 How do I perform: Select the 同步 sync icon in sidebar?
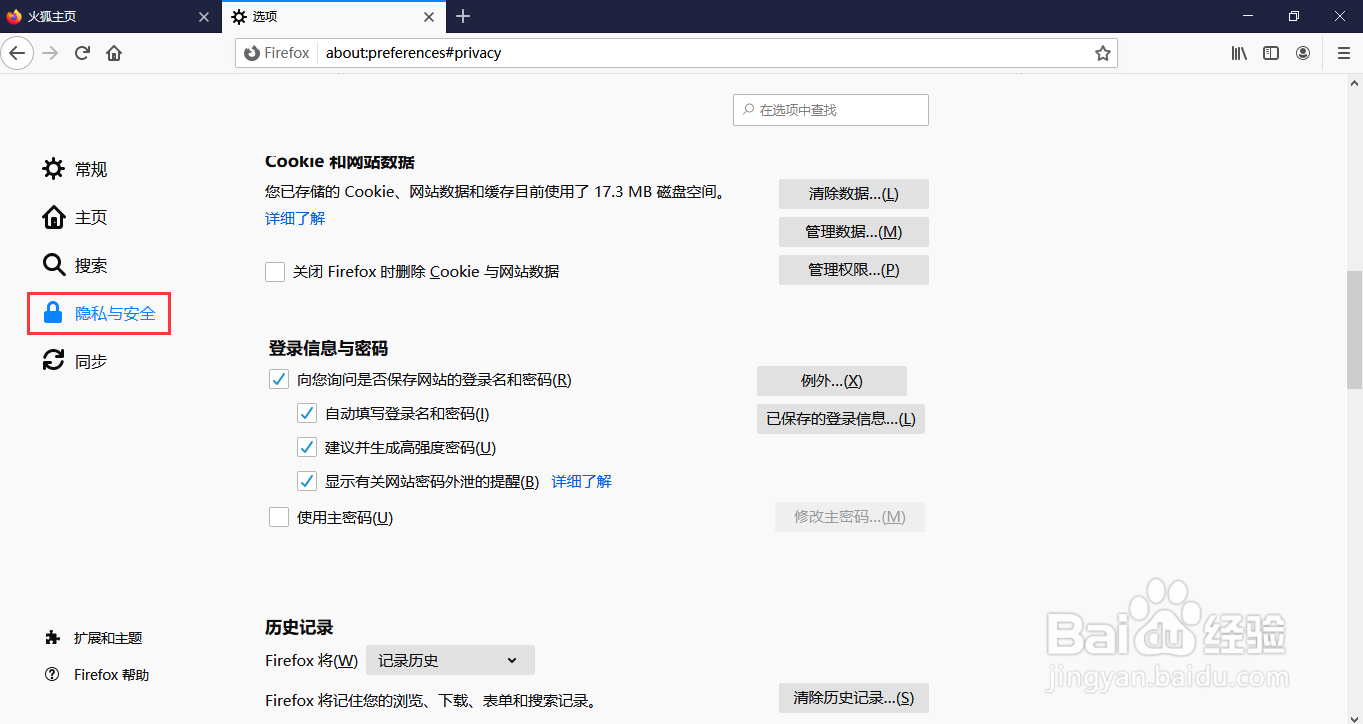pyautogui.click(x=53, y=361)
